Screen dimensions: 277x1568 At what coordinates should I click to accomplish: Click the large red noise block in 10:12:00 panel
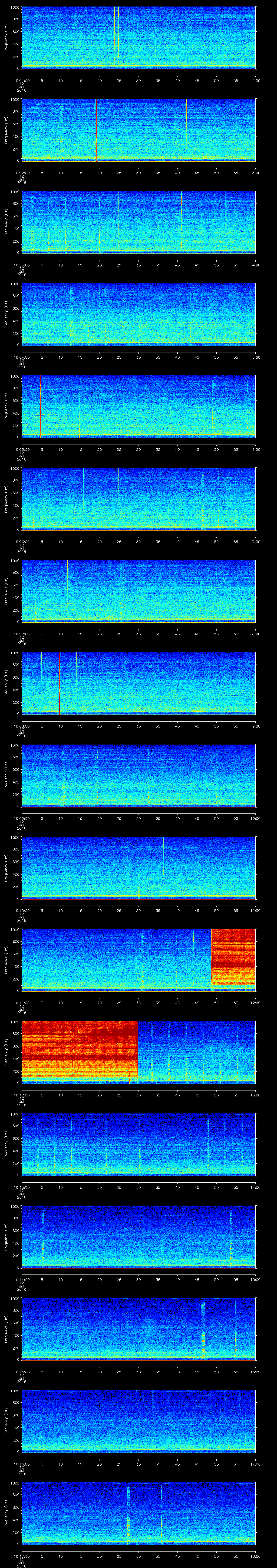[79, 1051]
